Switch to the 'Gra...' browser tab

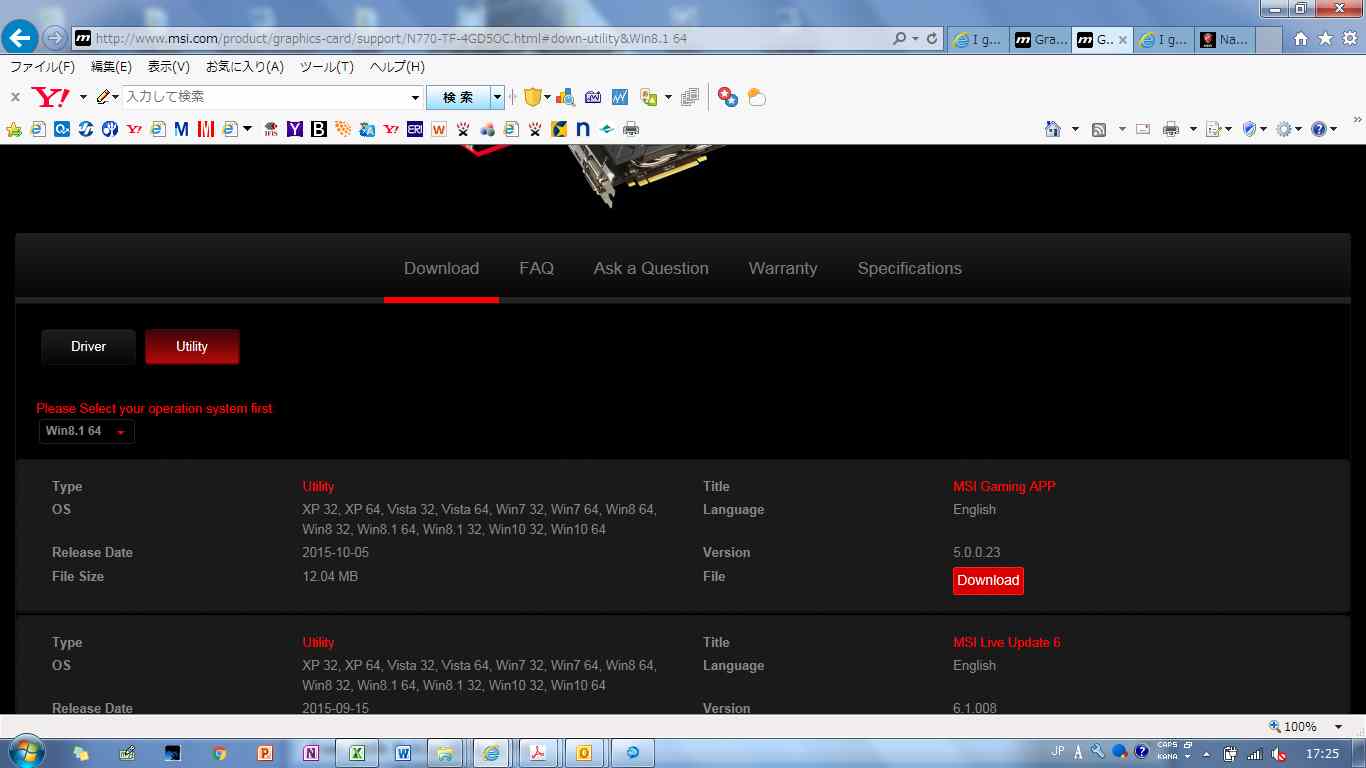click(x=1040, y=40)
